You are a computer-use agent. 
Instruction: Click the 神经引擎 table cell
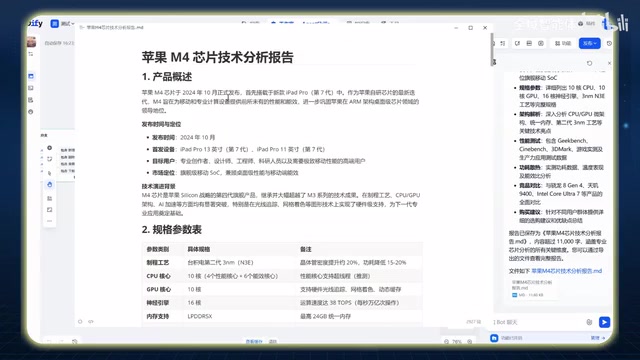coord(158,303)
